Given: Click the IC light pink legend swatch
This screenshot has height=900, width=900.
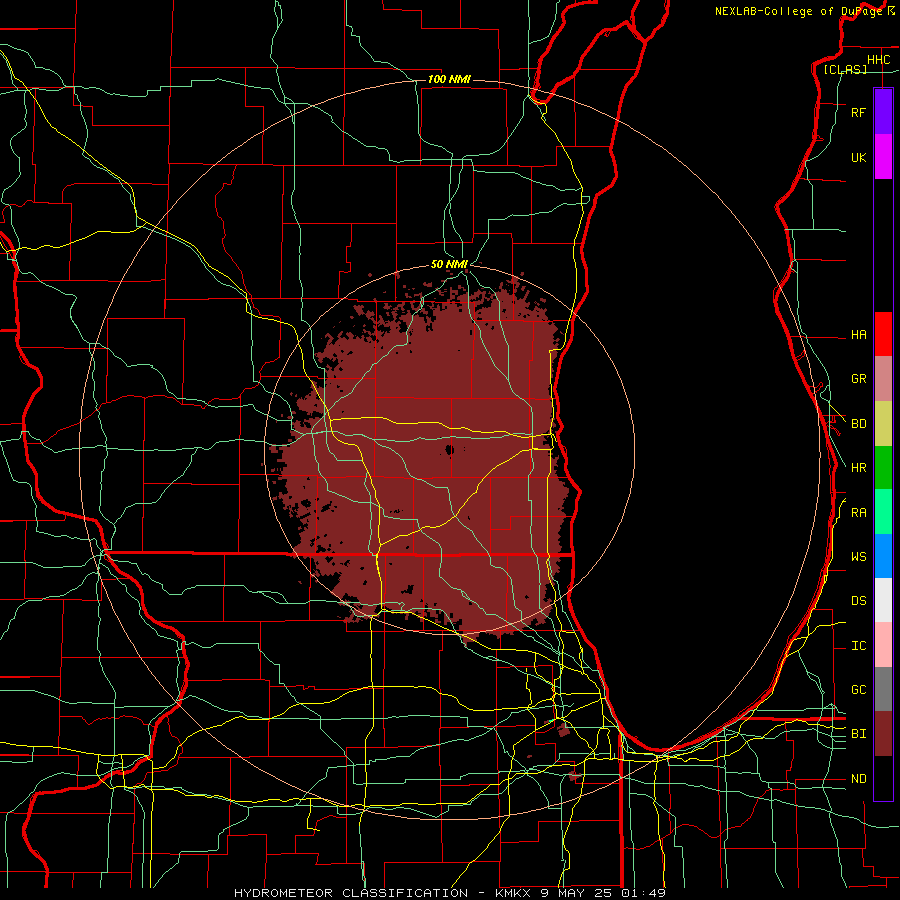Looking at the screenshot, I should click(883, 645).
